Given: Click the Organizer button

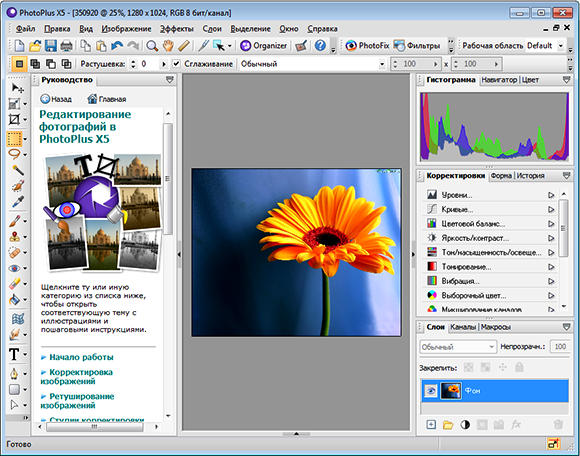Looking at the screenshot, I should [263, 45].
